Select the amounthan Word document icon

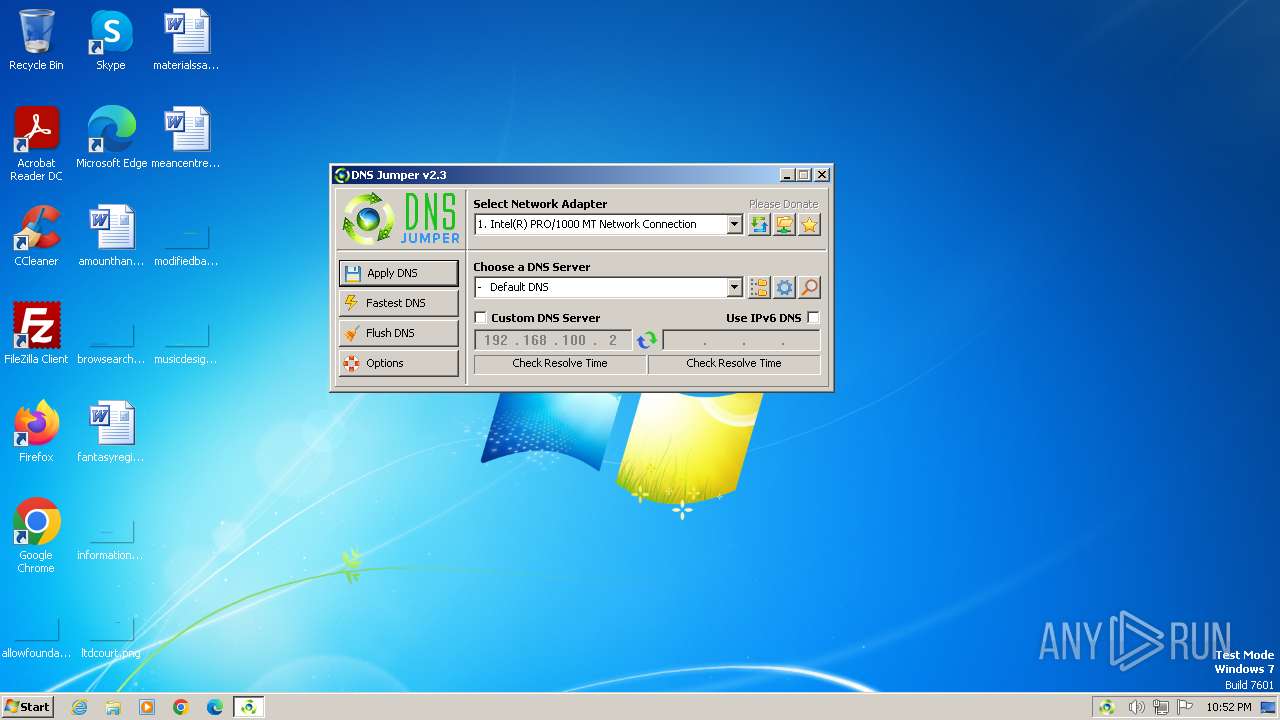click(111, 236)
